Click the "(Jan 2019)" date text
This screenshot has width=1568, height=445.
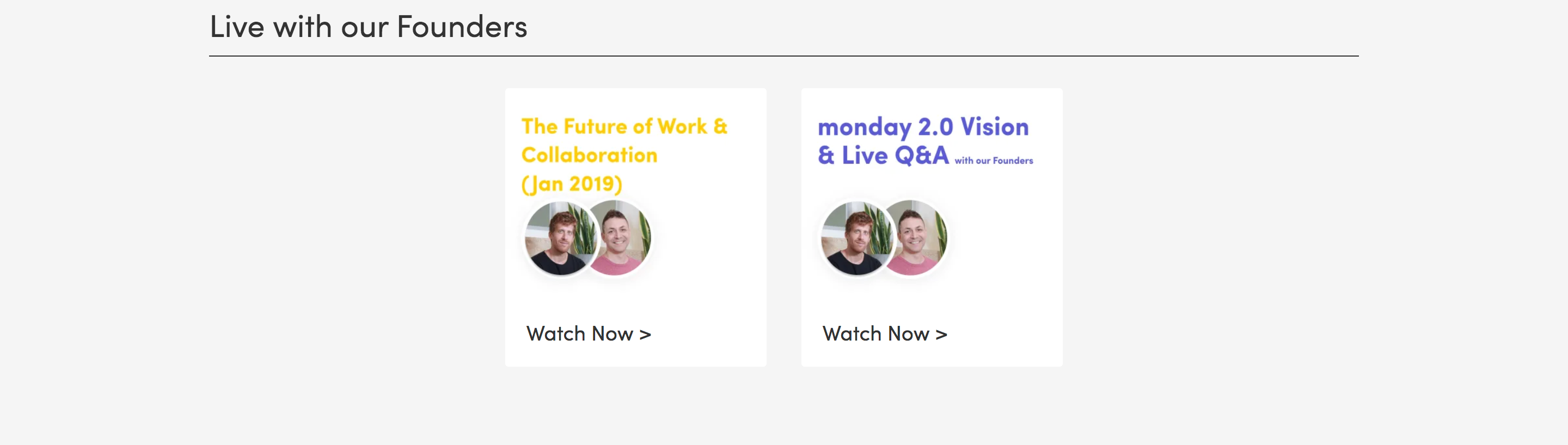[572, 183]
